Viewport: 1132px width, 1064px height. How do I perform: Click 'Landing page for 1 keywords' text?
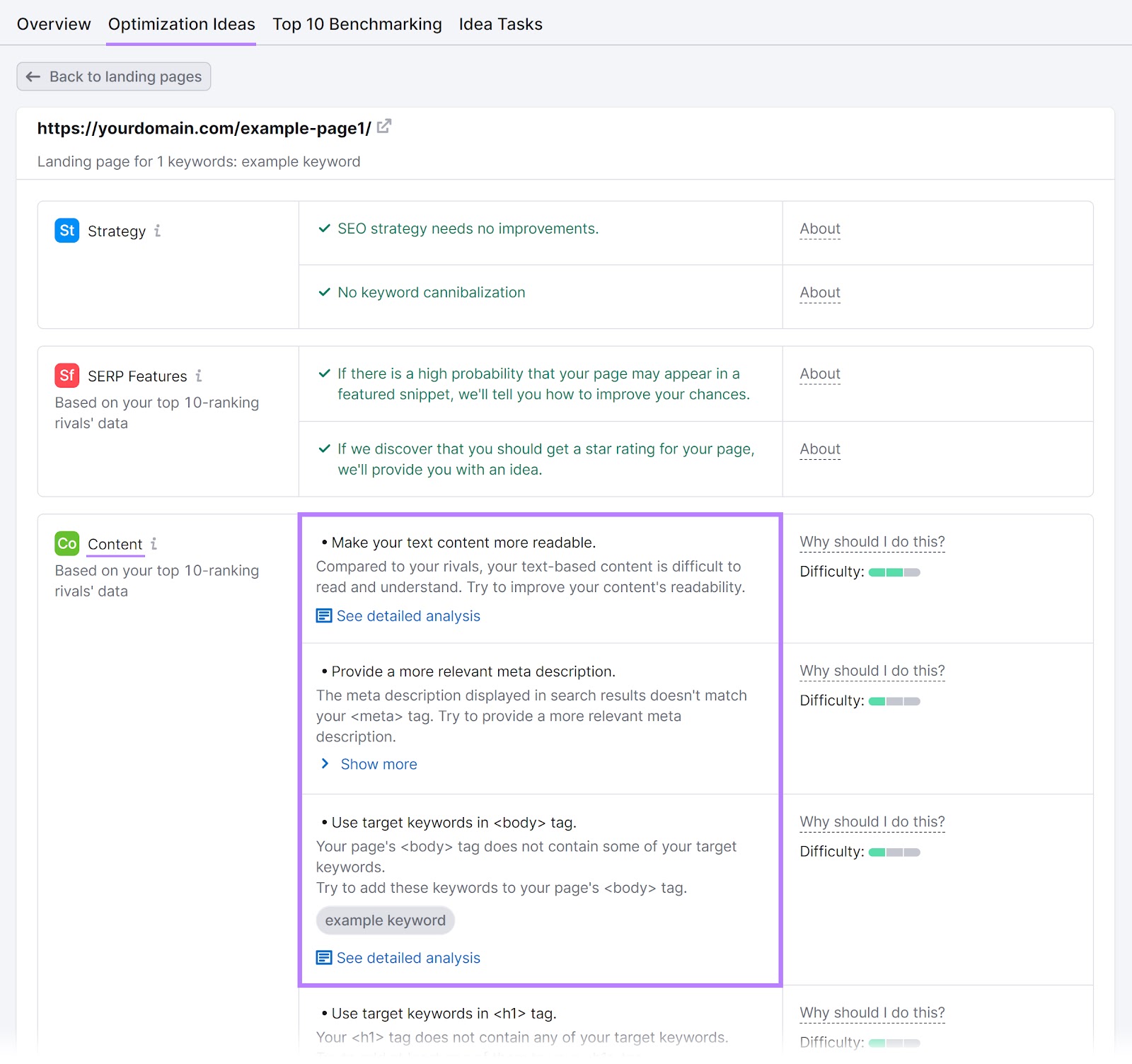[x=137, y=161]
